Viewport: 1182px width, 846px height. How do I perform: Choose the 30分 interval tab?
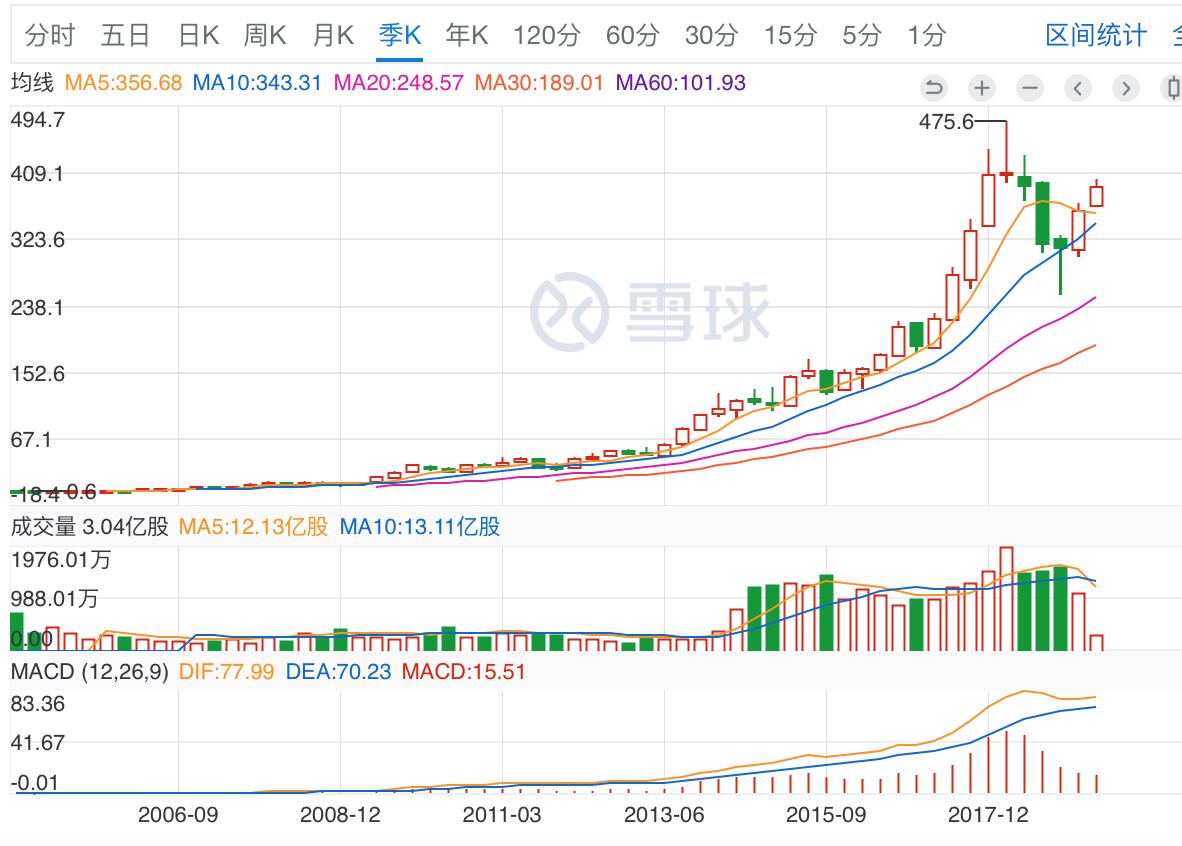pyautogui.click(x=711, y=35)
